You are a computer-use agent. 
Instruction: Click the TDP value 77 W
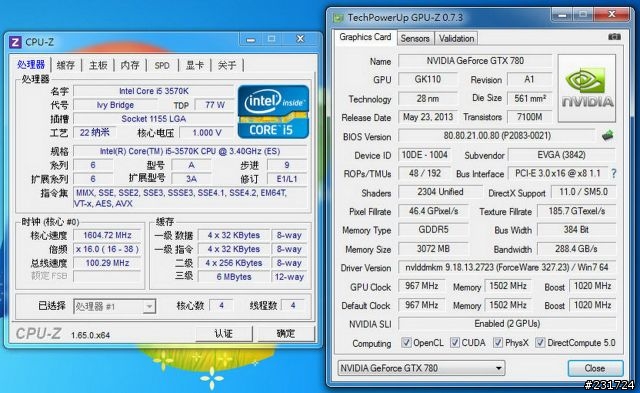(x=215, y=105)
